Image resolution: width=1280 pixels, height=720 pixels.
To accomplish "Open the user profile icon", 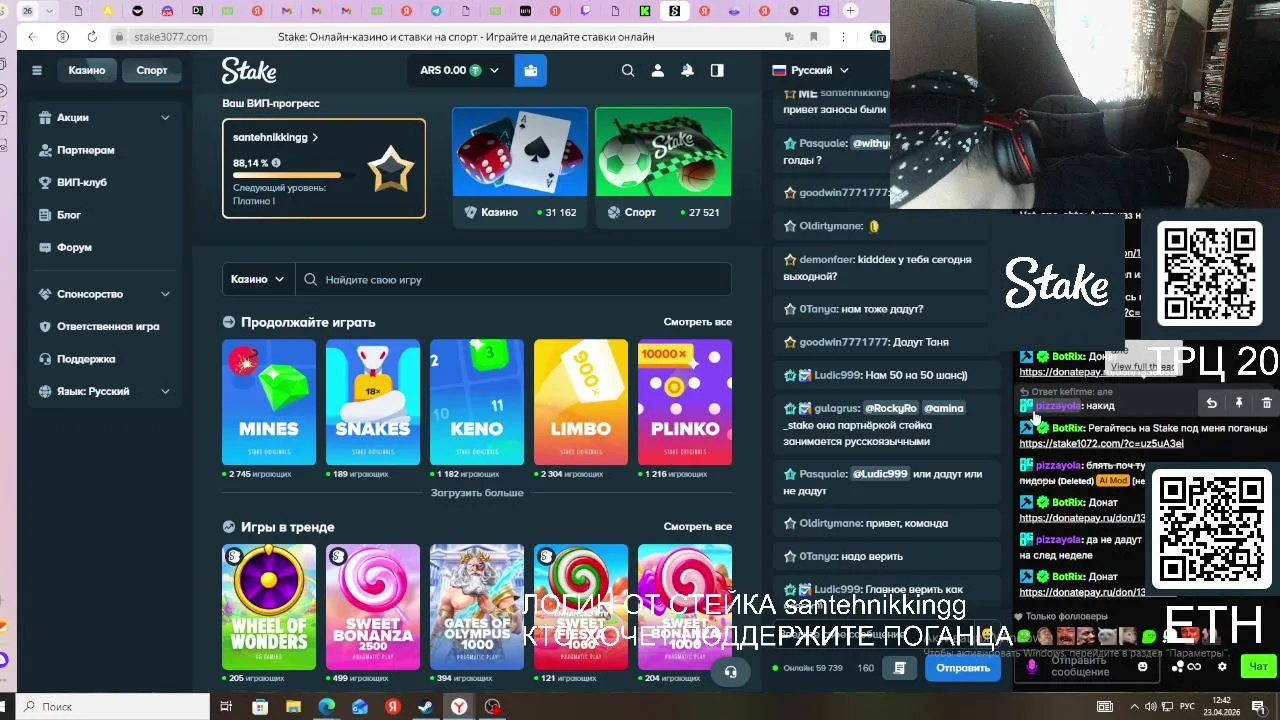I will (657, 70).
